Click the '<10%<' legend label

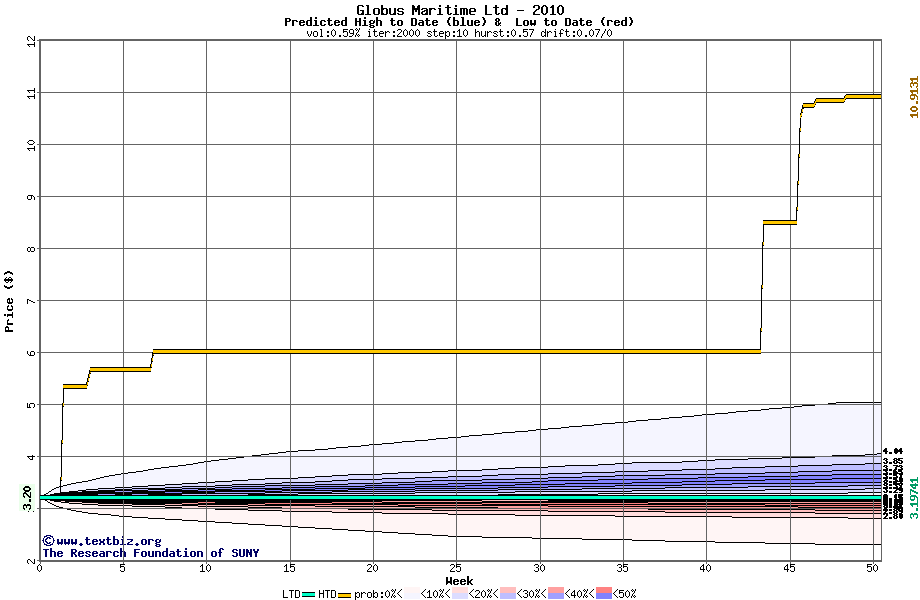[x=435, y=594]
